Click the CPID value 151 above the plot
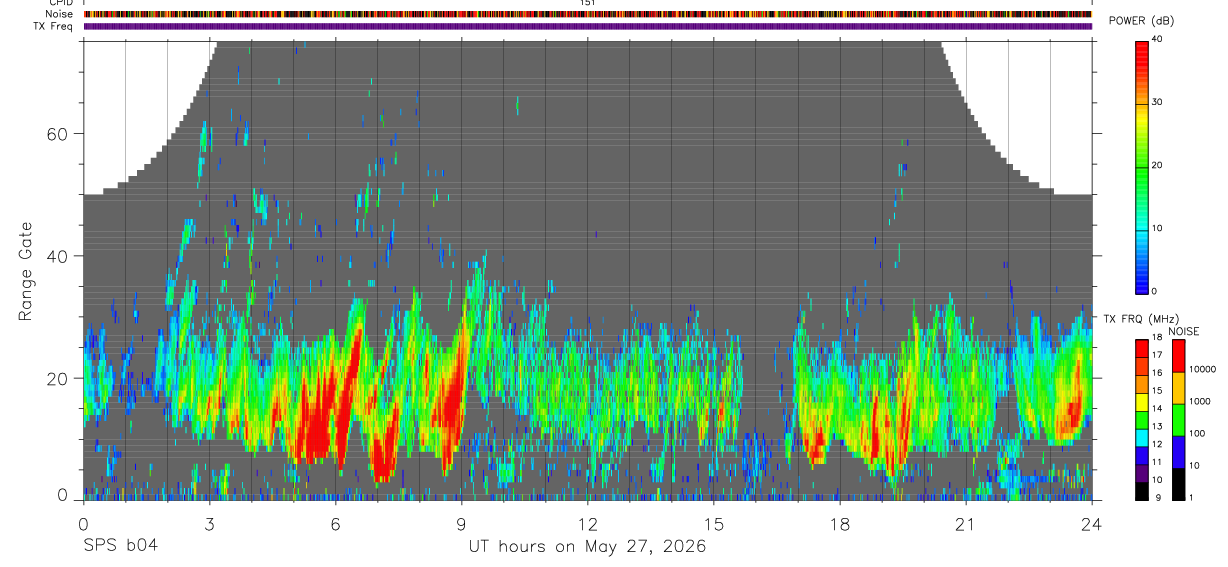Viewport: 1228px width, 567px height. click(x=588, y=3)
